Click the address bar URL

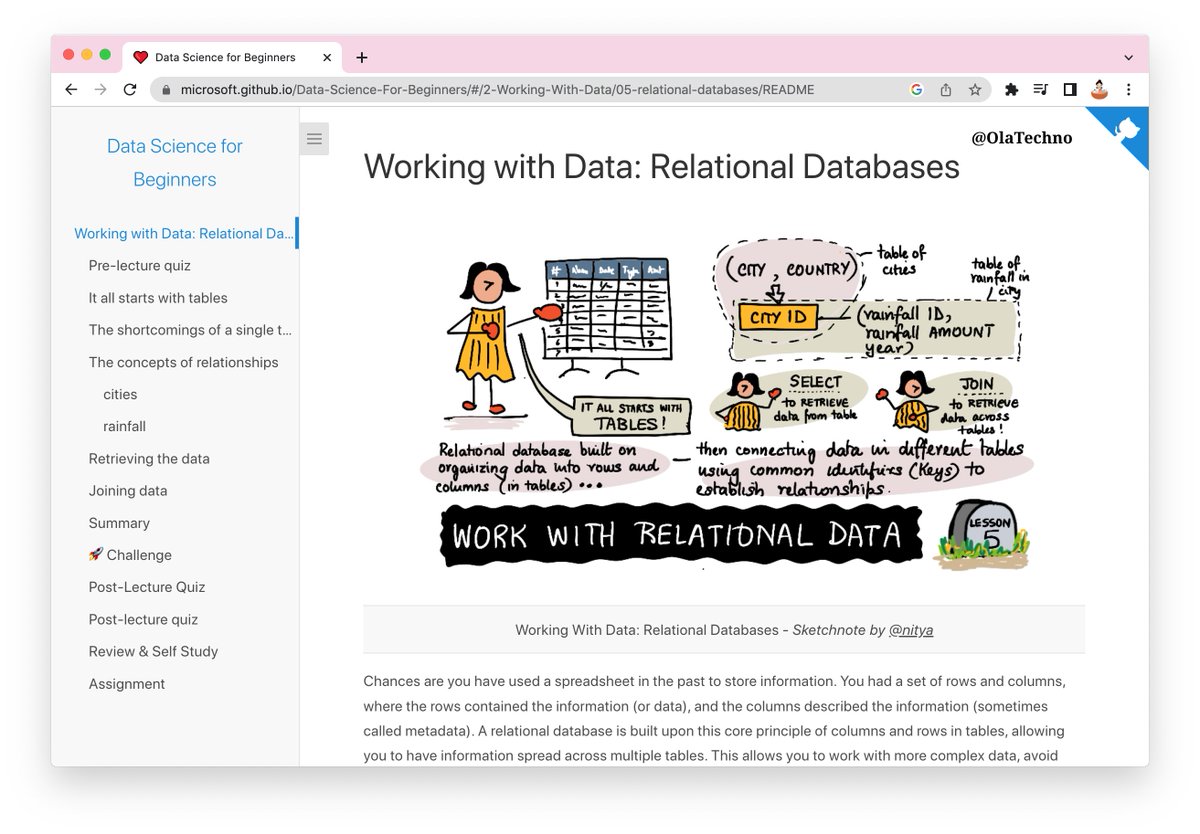click(497, 89)
